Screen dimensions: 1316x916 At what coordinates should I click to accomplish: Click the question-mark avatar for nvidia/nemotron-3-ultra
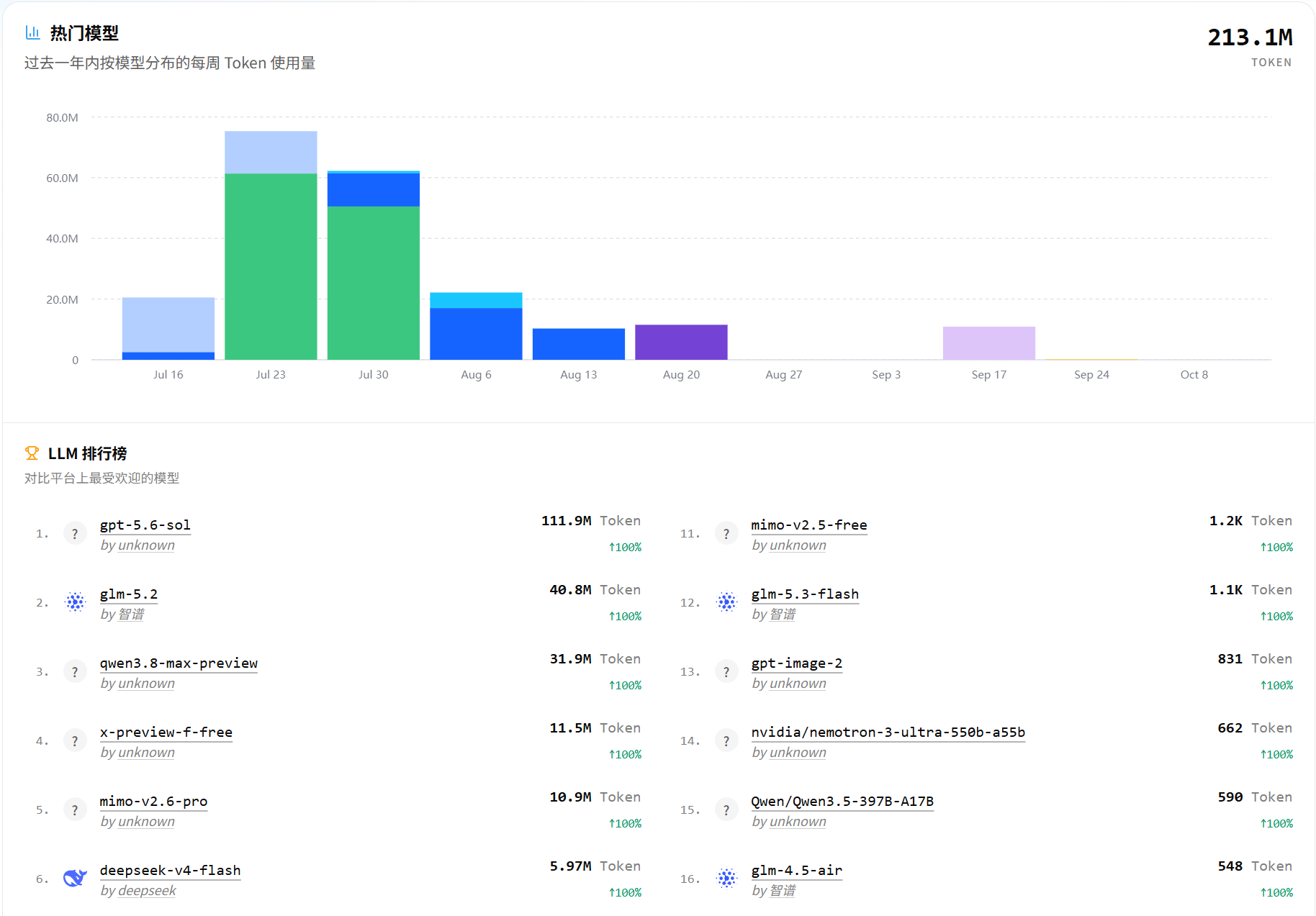(726, 740)
